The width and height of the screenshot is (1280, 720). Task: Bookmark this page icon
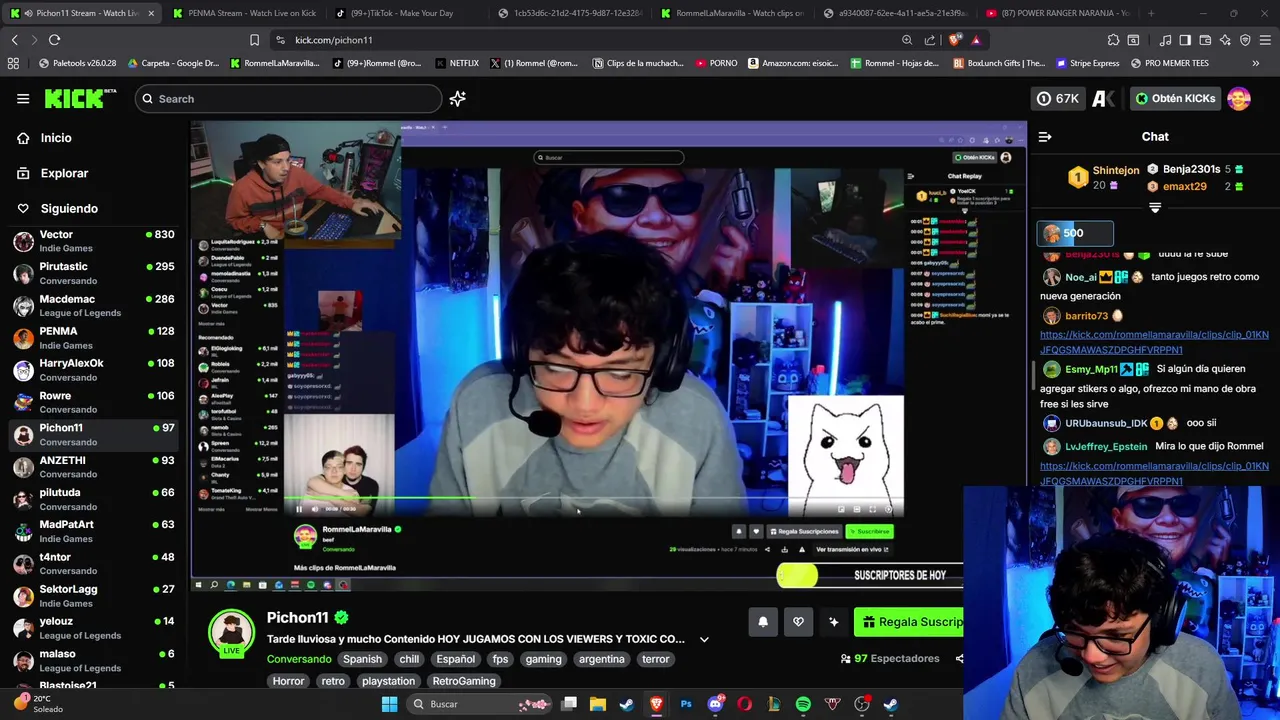[254, 40]
